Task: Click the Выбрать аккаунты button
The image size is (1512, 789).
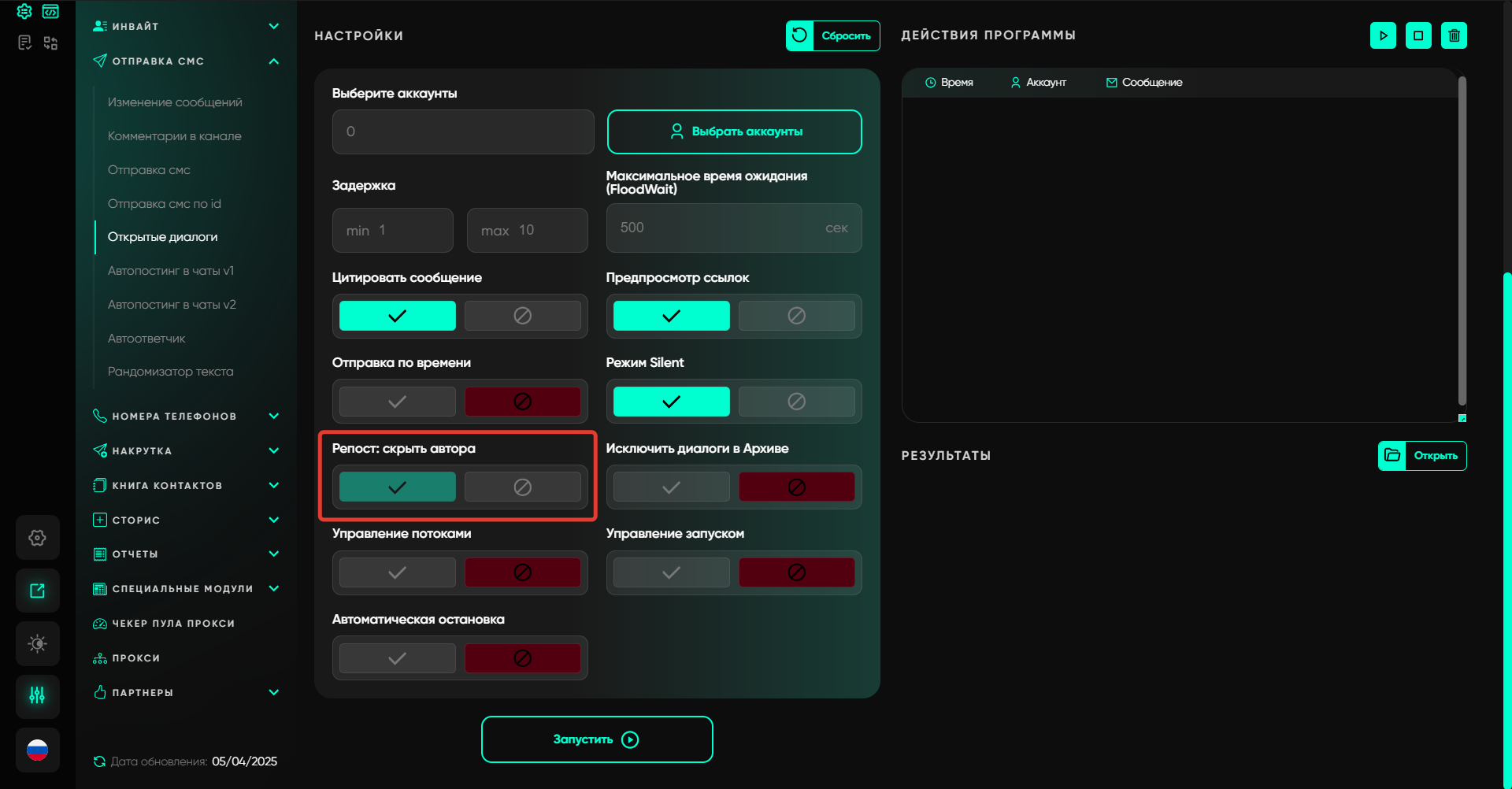Action: point(734,131)
